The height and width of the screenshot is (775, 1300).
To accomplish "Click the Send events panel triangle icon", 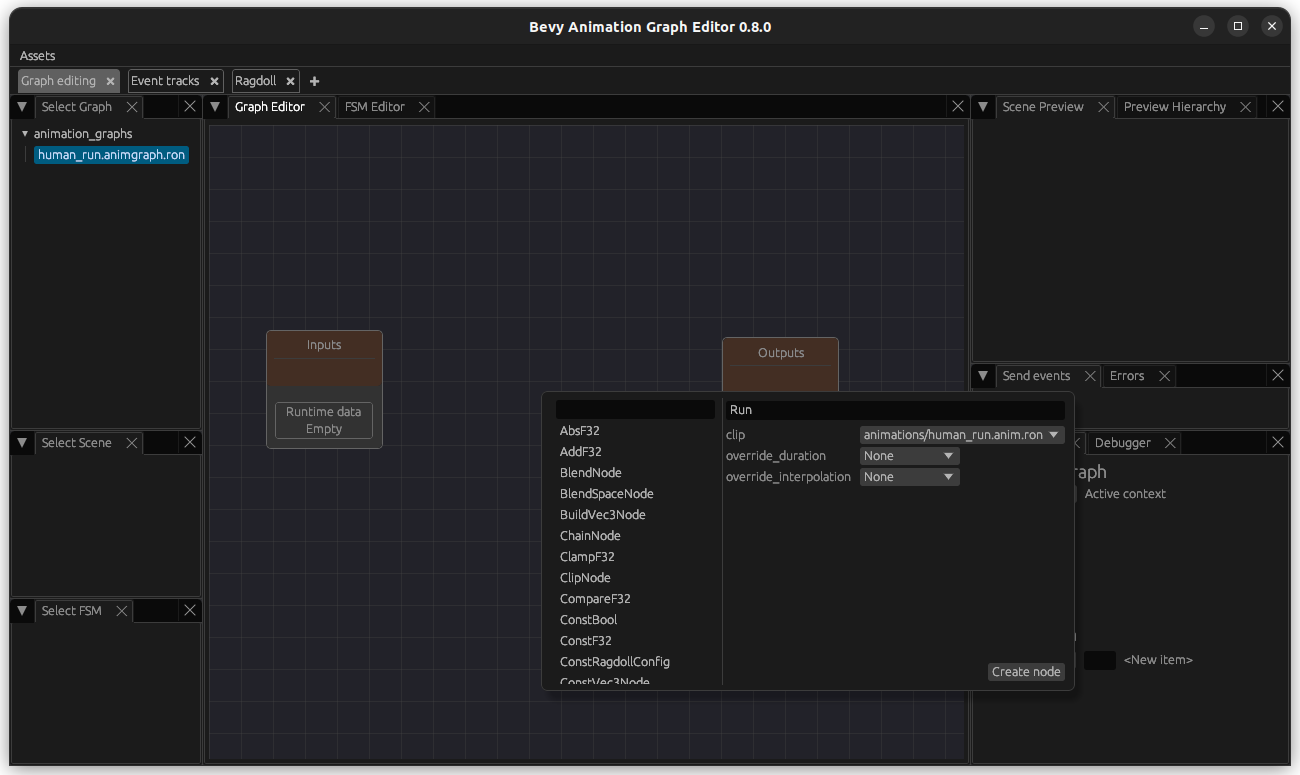I will pyautogui.click(x=982, y=376).
